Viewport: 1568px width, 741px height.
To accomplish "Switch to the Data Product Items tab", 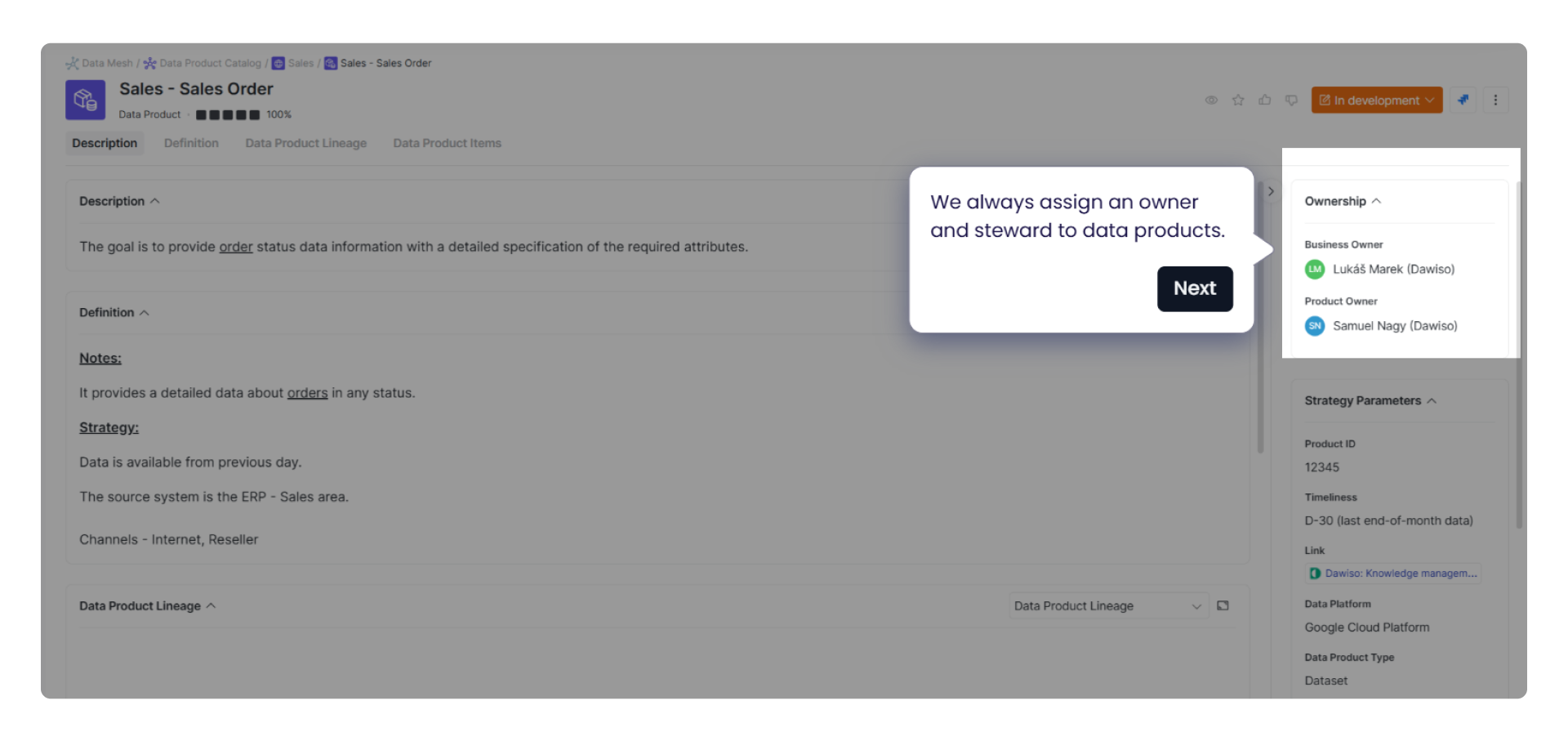I will point(447,143).
